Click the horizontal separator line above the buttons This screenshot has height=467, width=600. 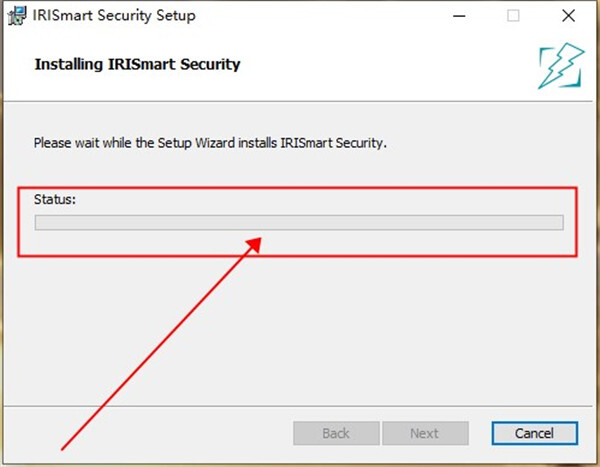298,406
